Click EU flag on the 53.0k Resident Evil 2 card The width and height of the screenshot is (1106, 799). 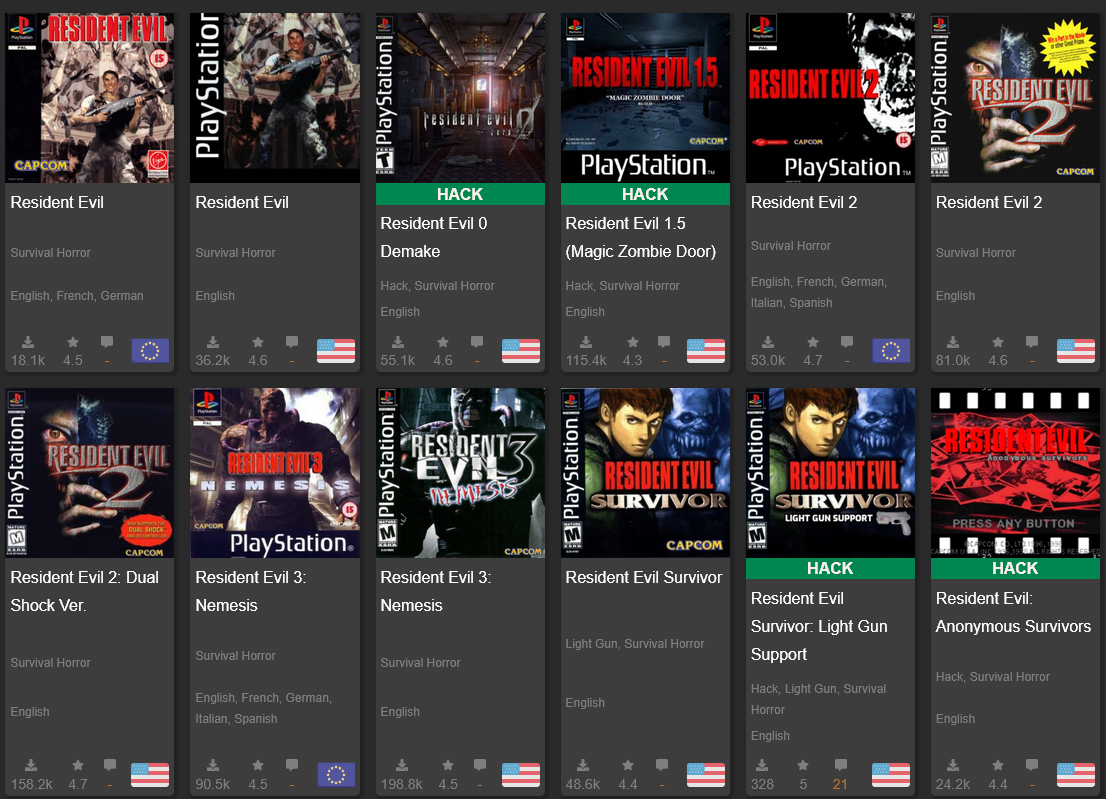pos(891,350)
